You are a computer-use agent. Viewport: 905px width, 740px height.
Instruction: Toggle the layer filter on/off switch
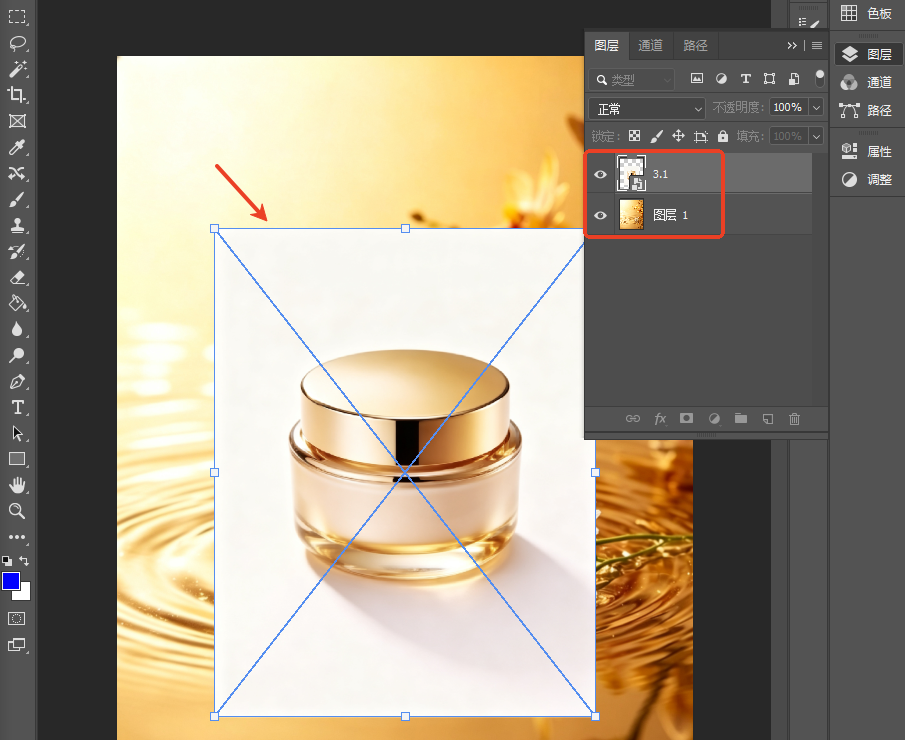tap(820, 79)
